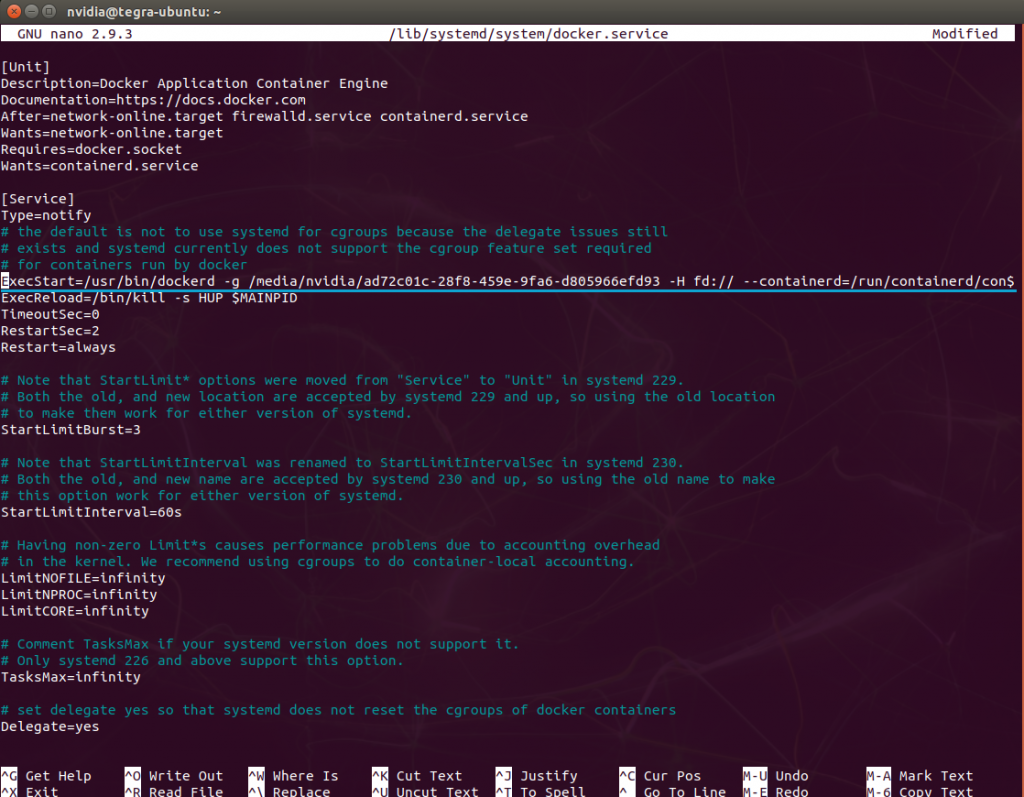This screenshot has height=797, width=1024.
Task: Select the Where Is search shortcut
Action: coord(305,776)
